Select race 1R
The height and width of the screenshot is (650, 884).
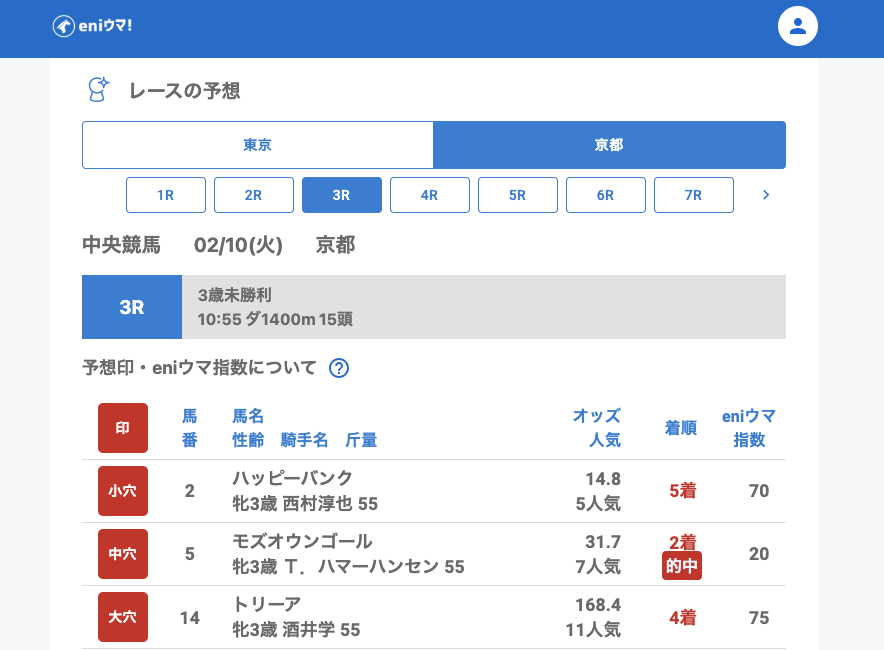[x=166, y=195]
